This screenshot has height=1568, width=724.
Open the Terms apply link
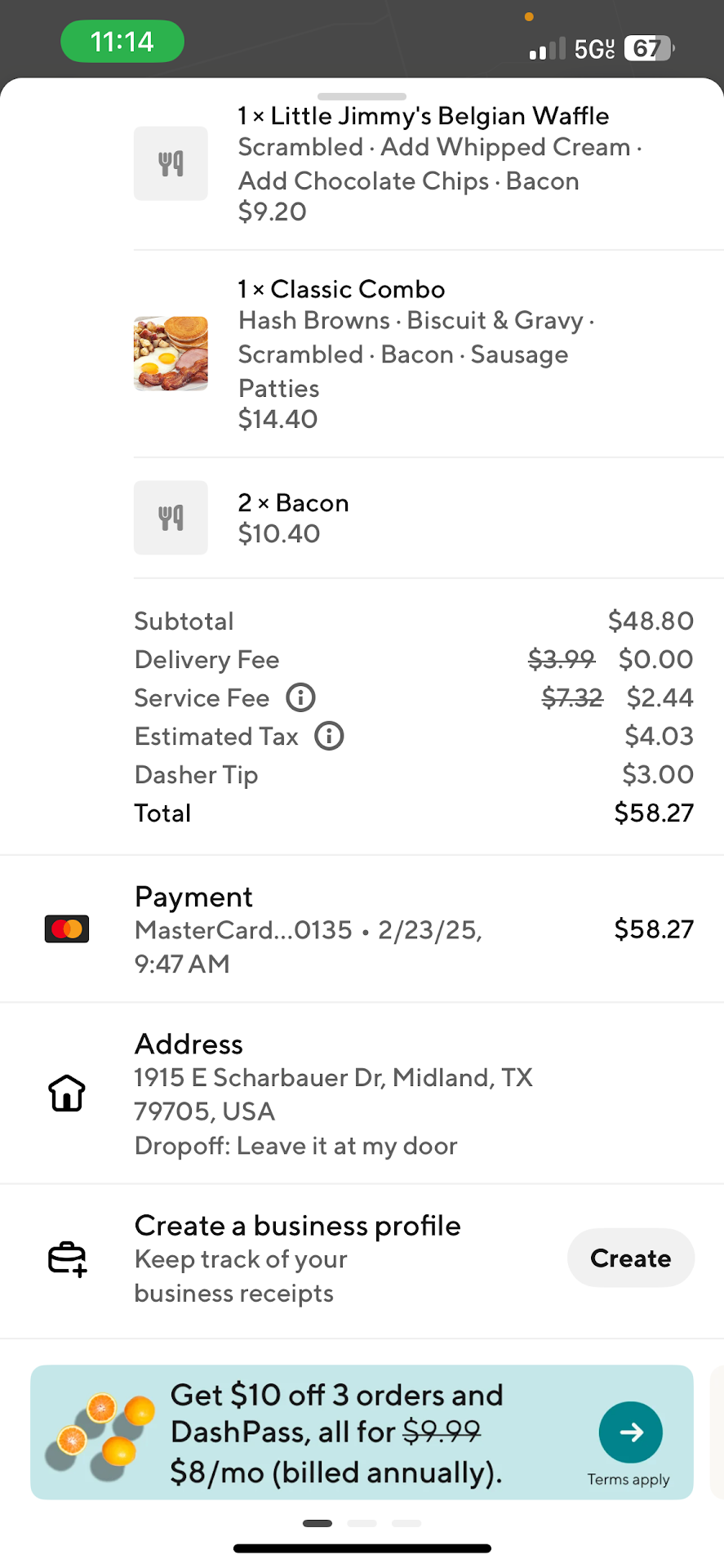[629, 1480]
